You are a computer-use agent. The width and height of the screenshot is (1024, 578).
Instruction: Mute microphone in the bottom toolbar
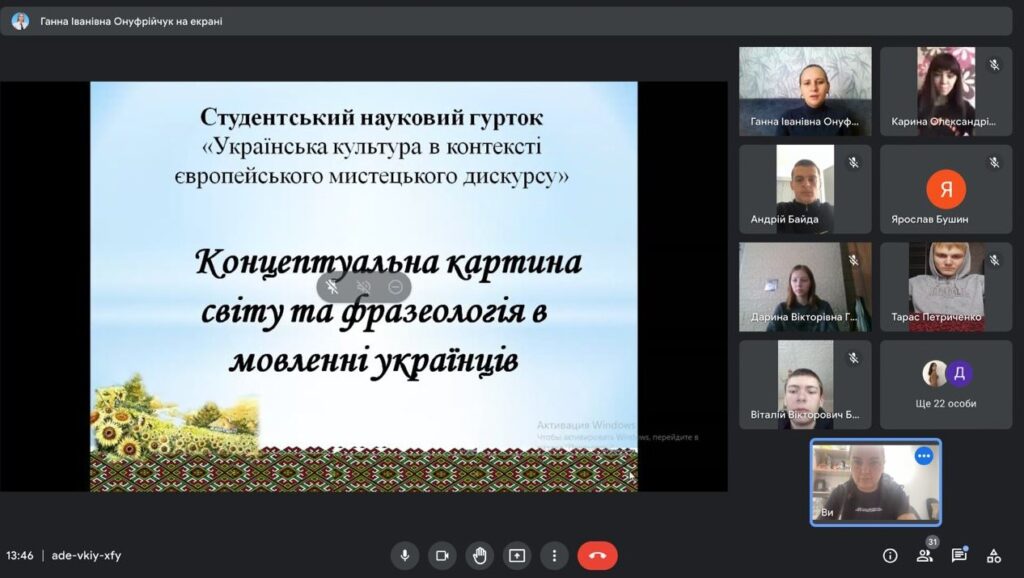point(405,555)
